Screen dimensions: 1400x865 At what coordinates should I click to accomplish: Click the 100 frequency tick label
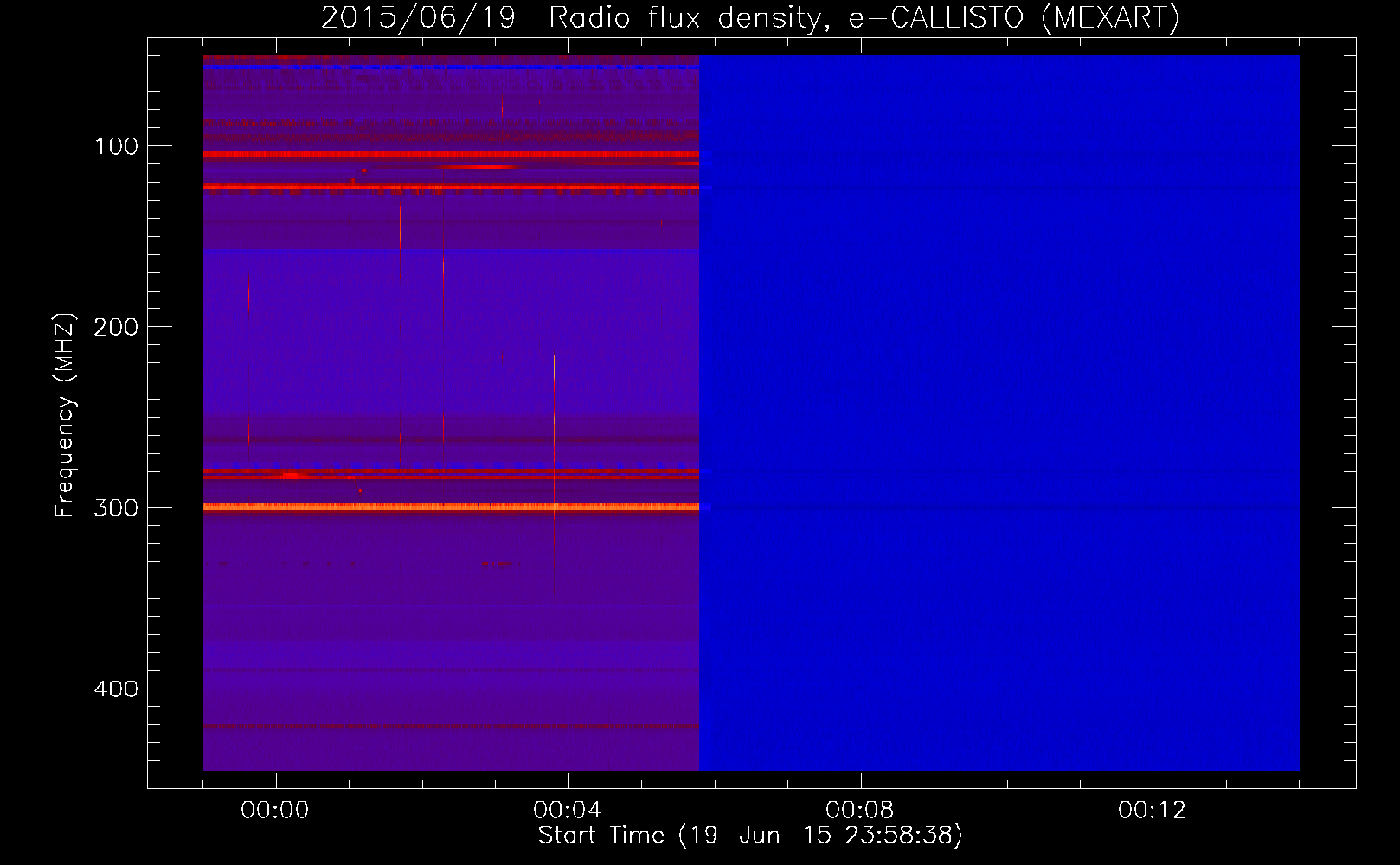click(117, 146)
